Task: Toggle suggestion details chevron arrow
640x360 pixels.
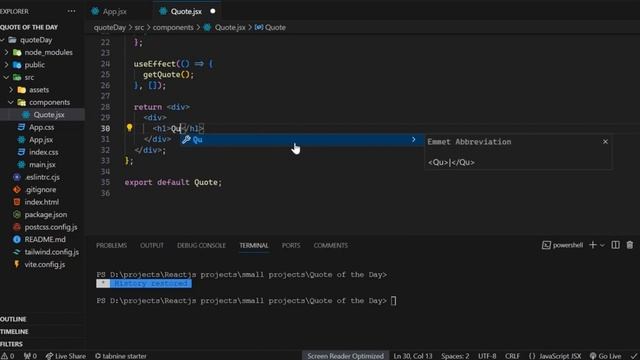Action: click(x=413, y=140)
